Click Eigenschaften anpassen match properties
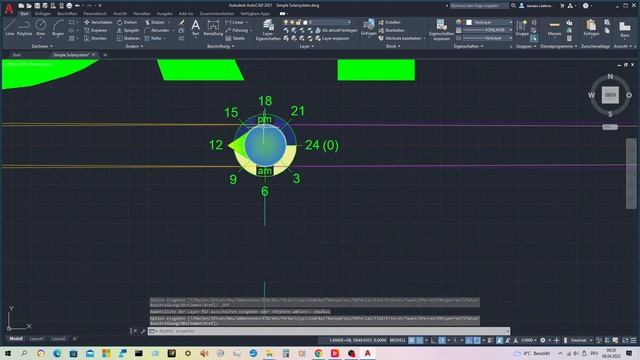Screen dimensions: 640x360 tap(441, 29)
